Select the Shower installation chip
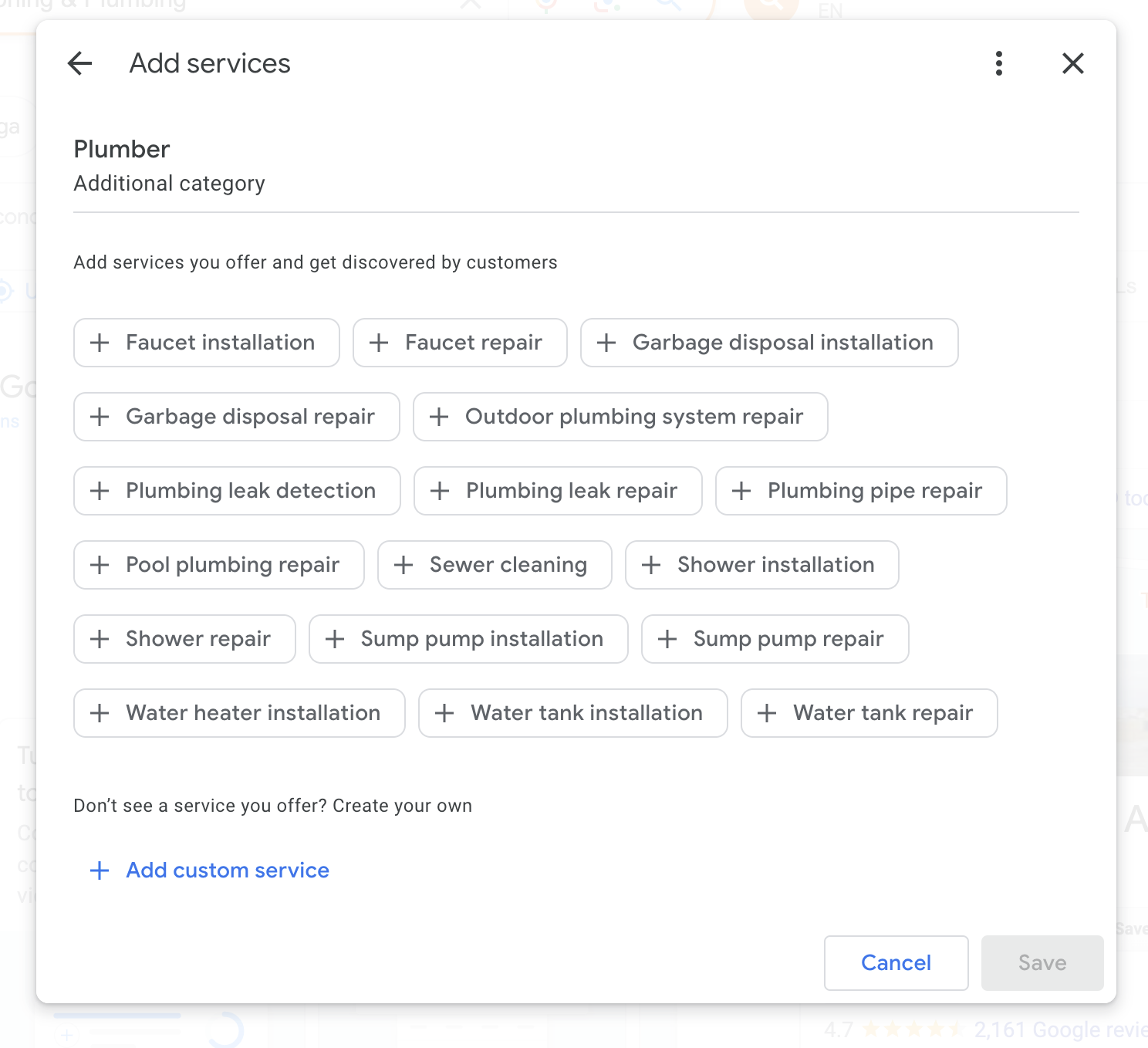The width and height of the screenshot is (1148, 1048). (x=761, y=565)
